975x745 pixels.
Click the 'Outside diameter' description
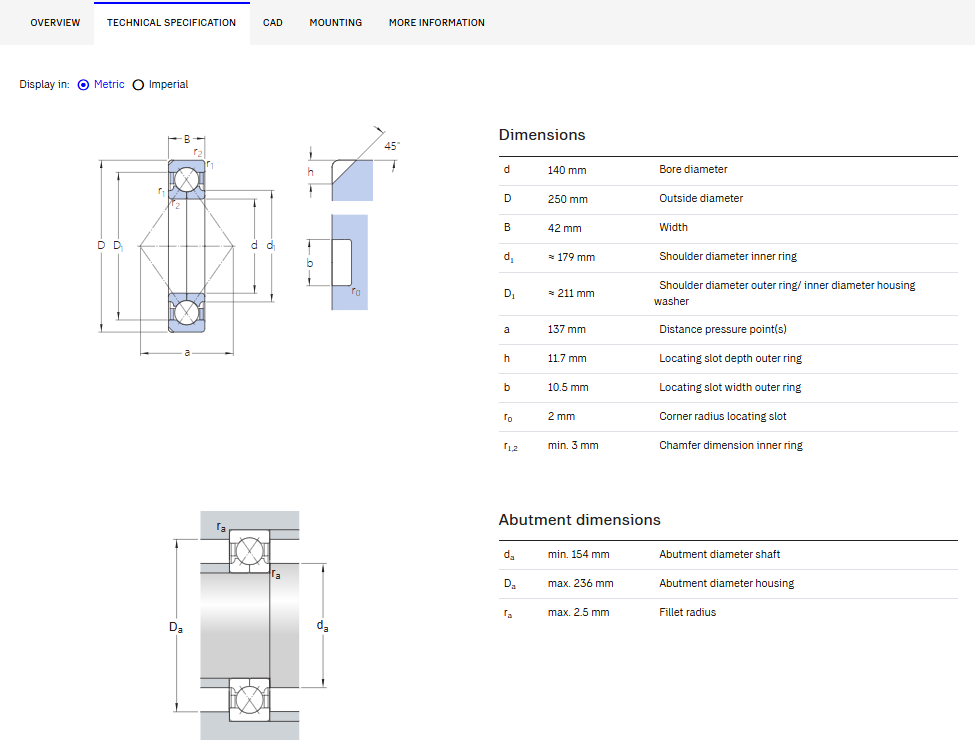pyautogui.click(x=701, y=198)
